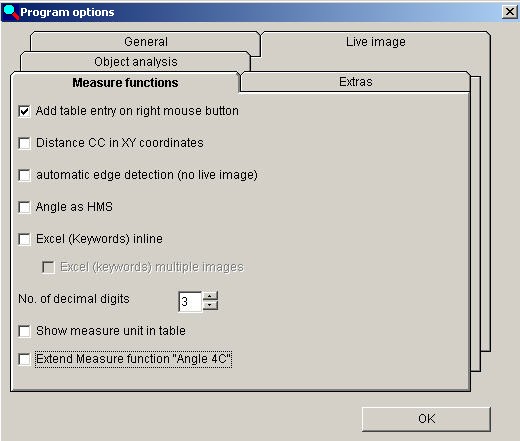Close the Program options dialog
This screenshot has width=520, height=441.
pos(510,12)
